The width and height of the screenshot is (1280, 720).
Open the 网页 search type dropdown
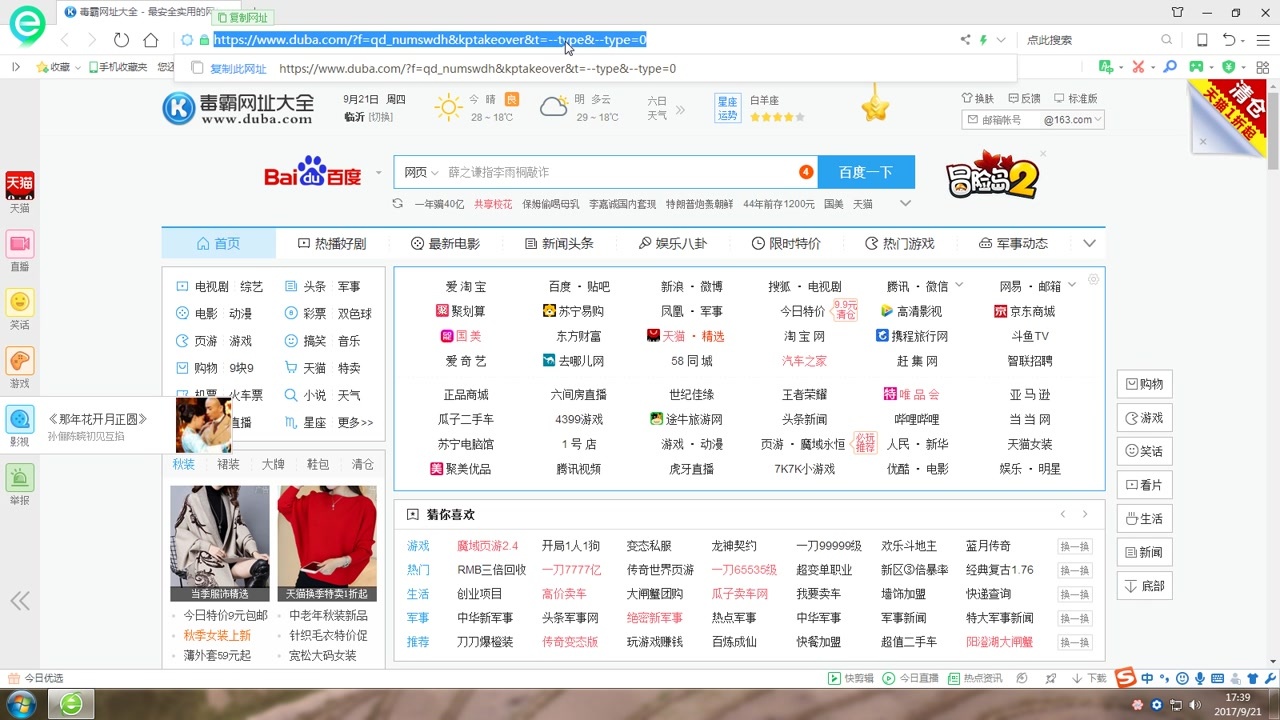(421, 172)
